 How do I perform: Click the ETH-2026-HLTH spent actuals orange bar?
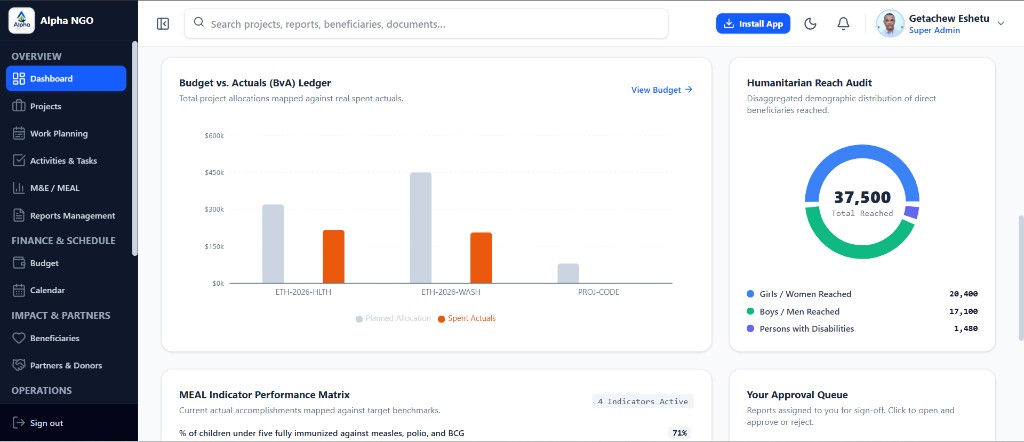click(333, 257)
